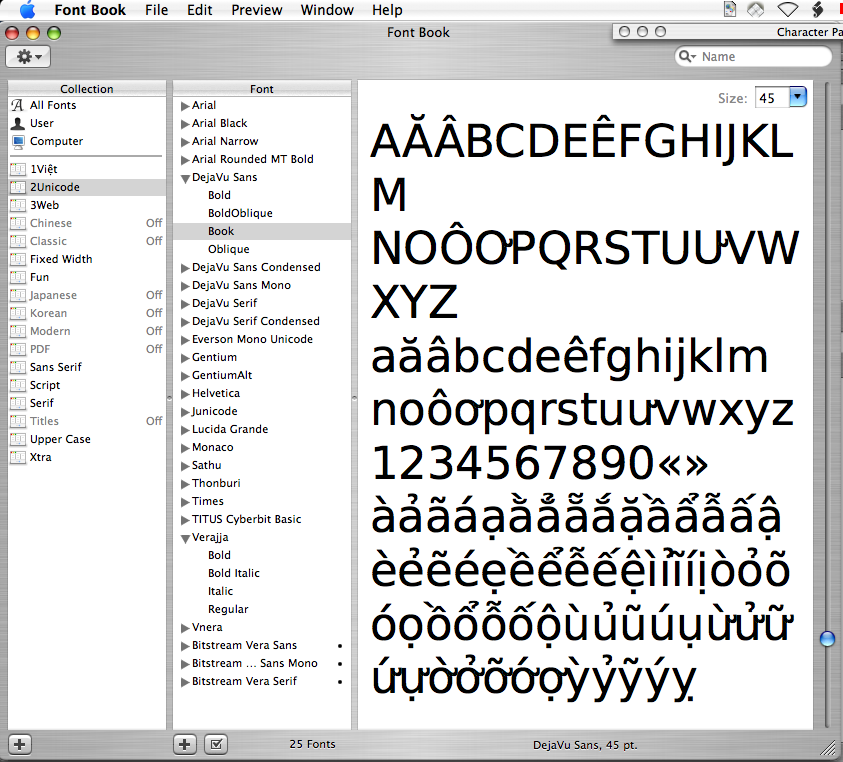The width and height of the screenshot is (843, 762).
Task: Click the PDF collection icon
Action: [18, 350]
